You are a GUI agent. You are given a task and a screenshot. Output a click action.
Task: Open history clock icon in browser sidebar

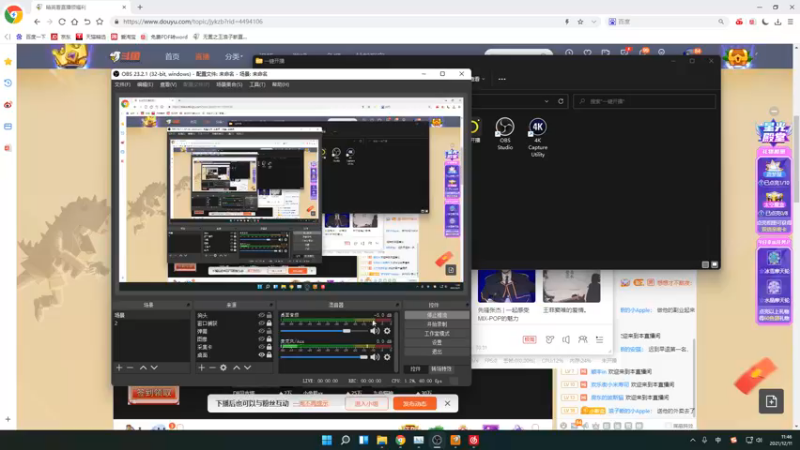coord(8,83)
